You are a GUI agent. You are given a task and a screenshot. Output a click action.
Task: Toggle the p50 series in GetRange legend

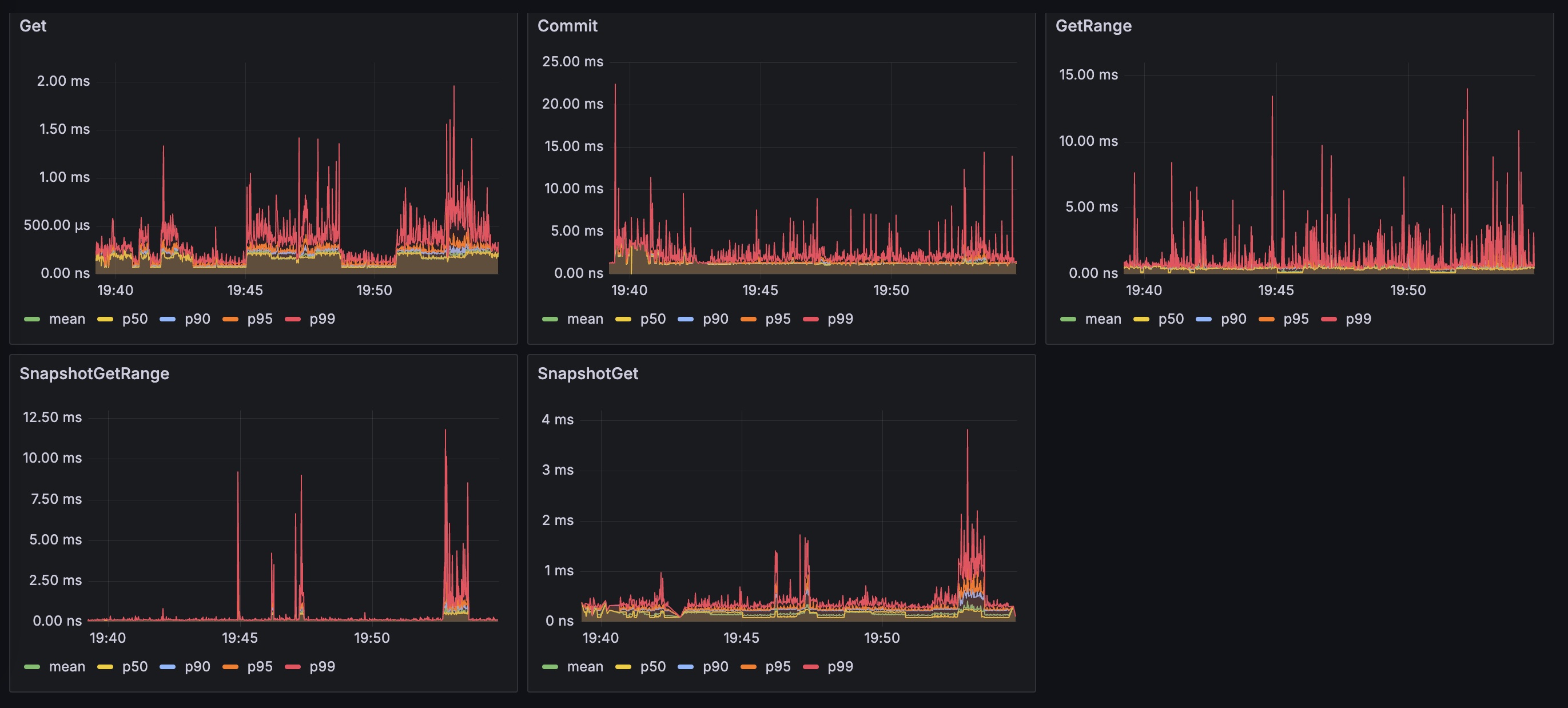(x=1171, y=319)
